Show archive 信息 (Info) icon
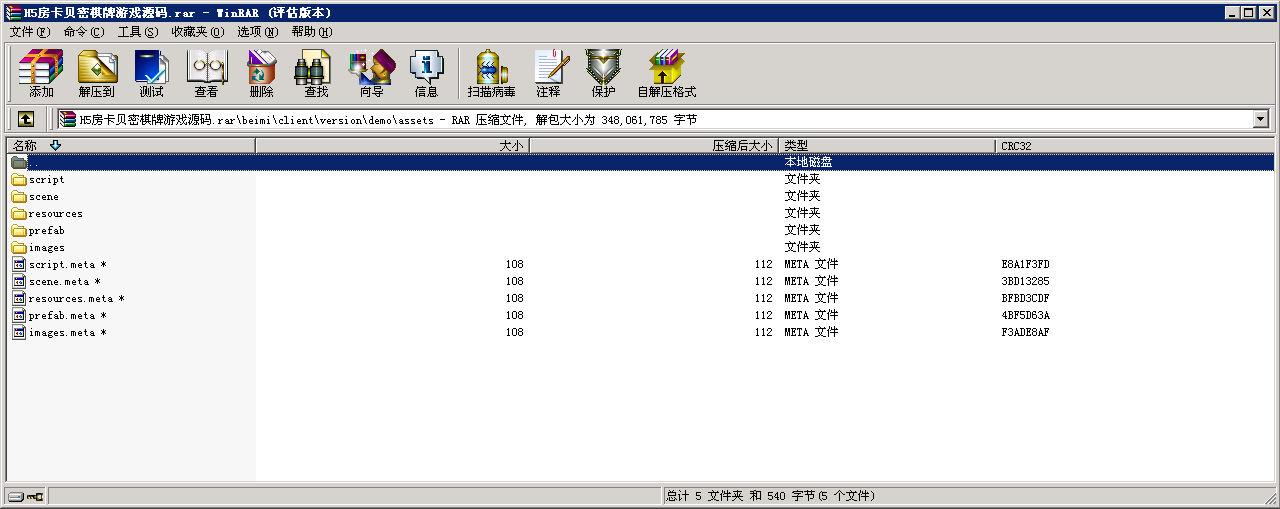 point(426,74)
